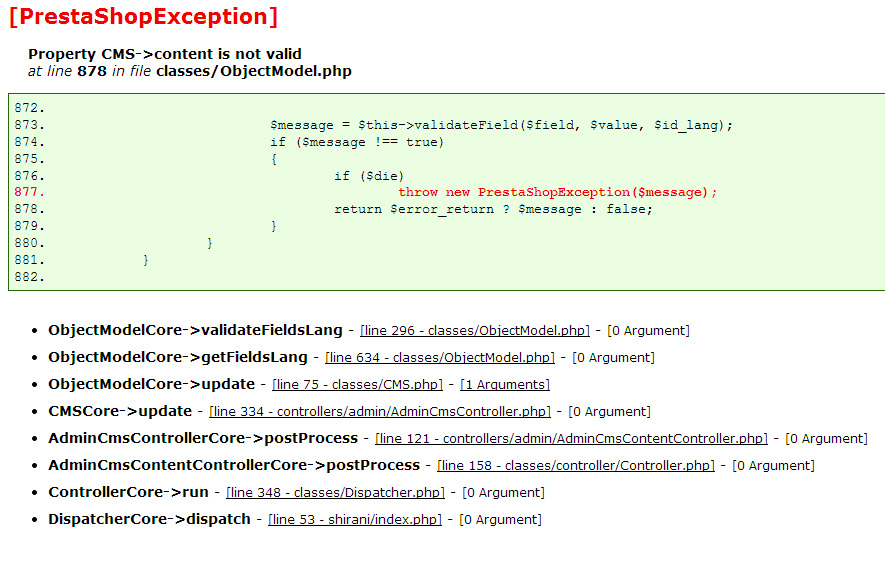Click the red throw new PrestaShopException code line
Viewport: 885px width, 566px height.
[x=558, y=192]
